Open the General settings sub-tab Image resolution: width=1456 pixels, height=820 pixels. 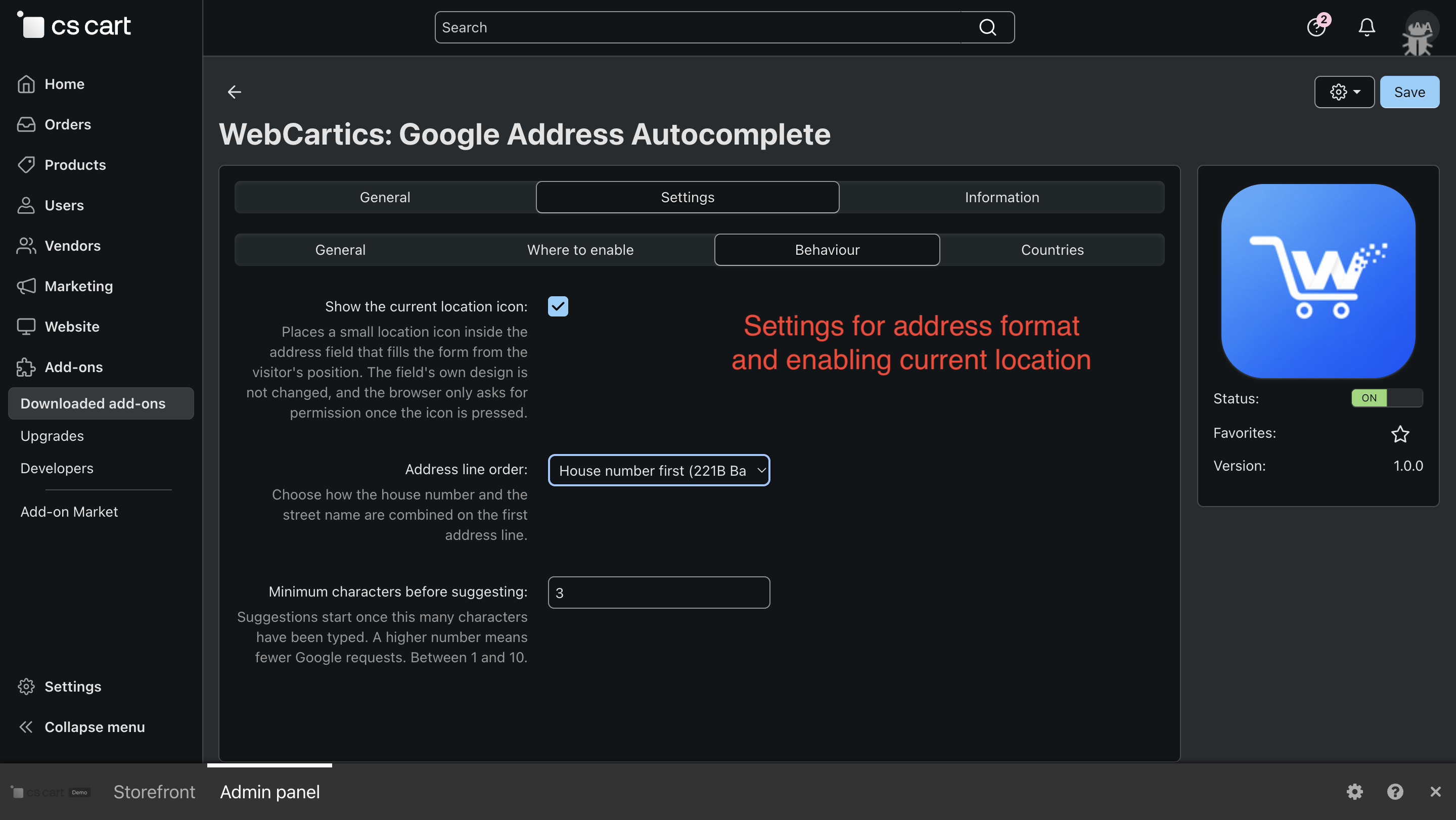tap(340, 249)
